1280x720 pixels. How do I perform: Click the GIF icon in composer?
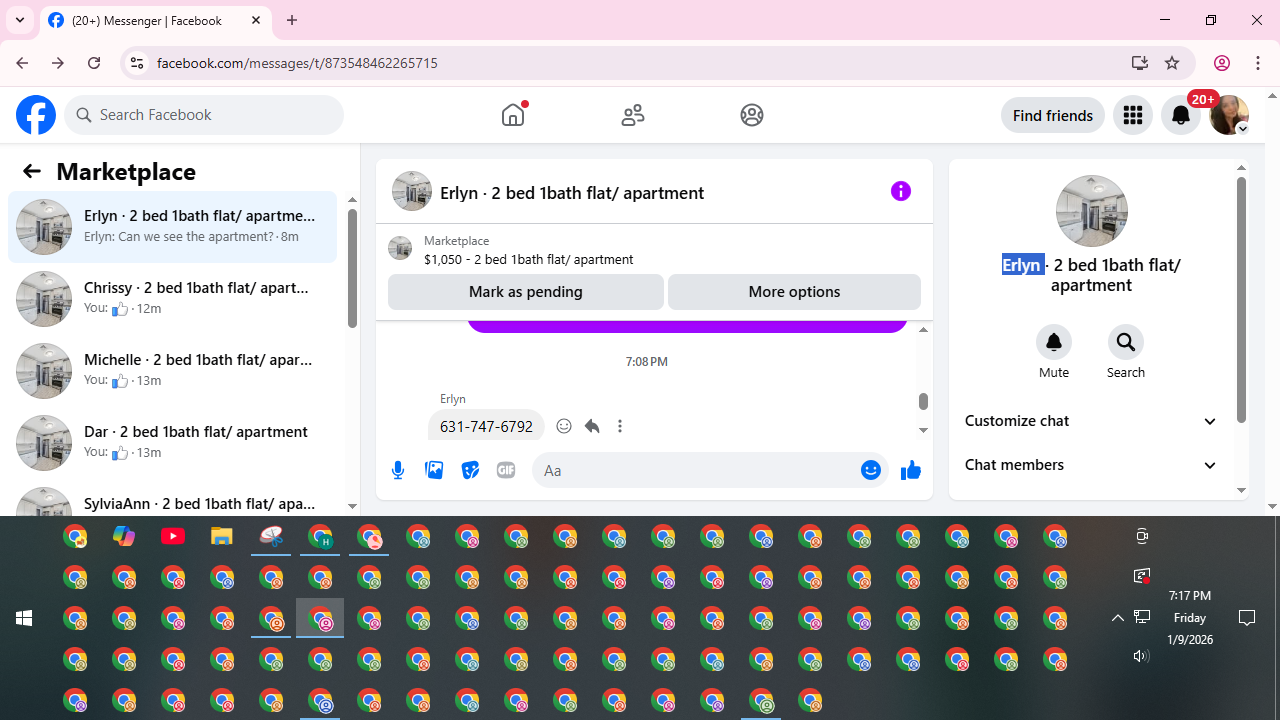[506, 470]
